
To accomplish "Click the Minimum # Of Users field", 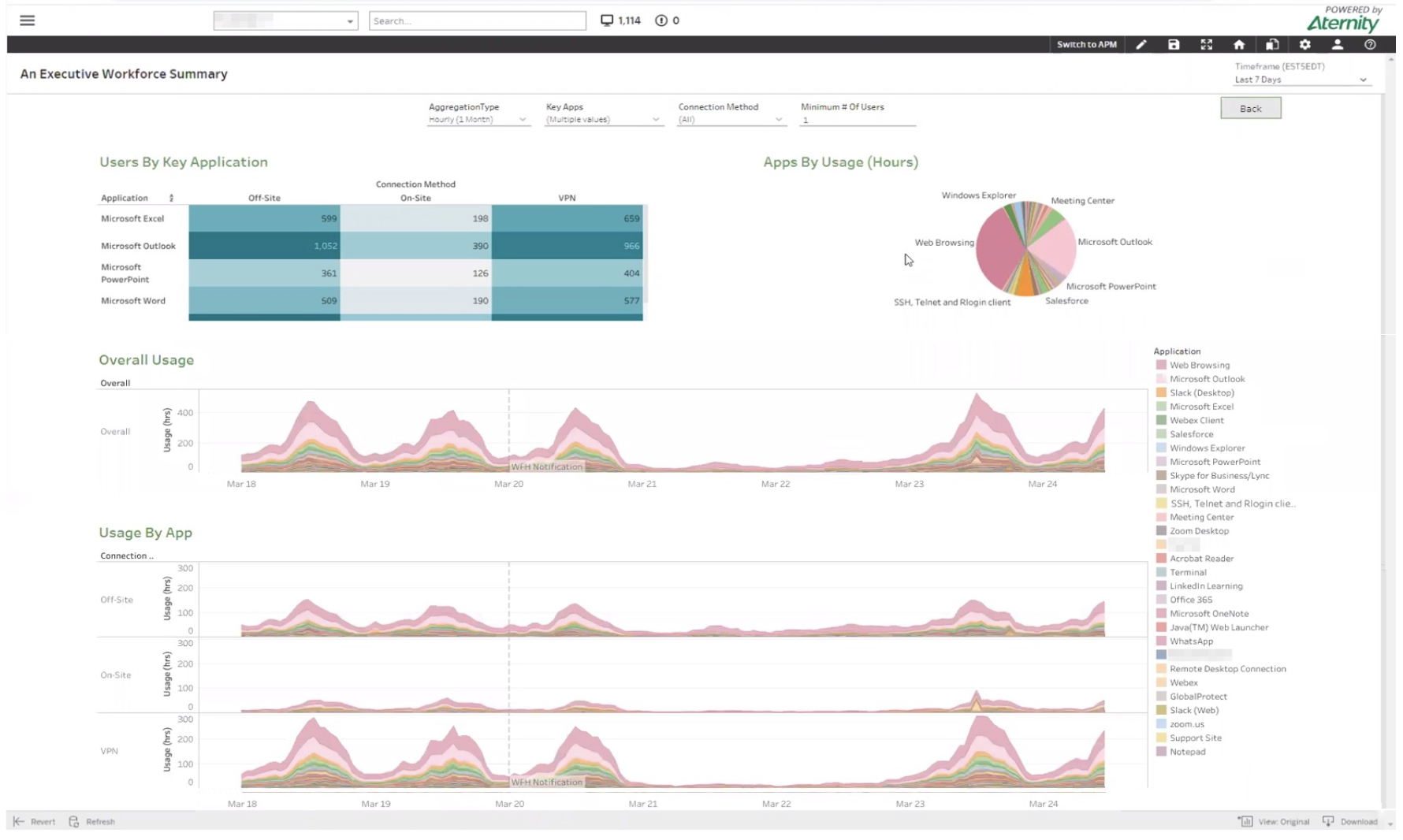I will click(858, 120).
